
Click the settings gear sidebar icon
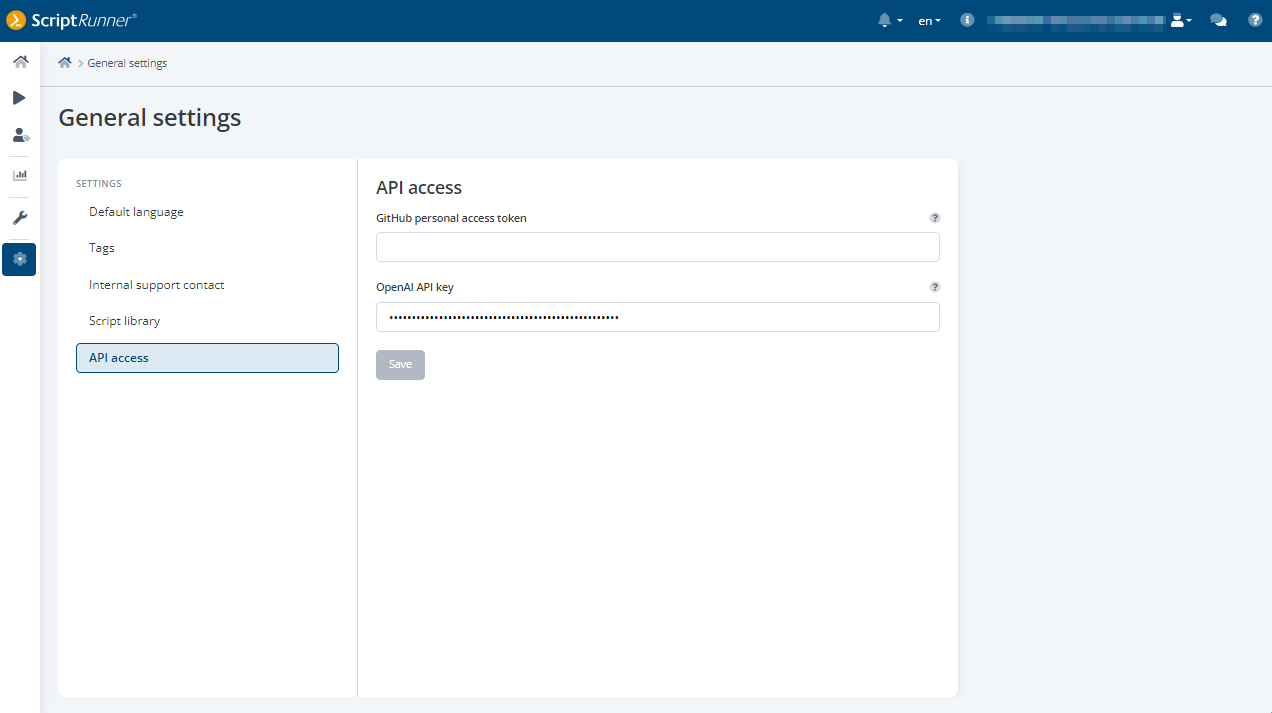coord(19,259)
